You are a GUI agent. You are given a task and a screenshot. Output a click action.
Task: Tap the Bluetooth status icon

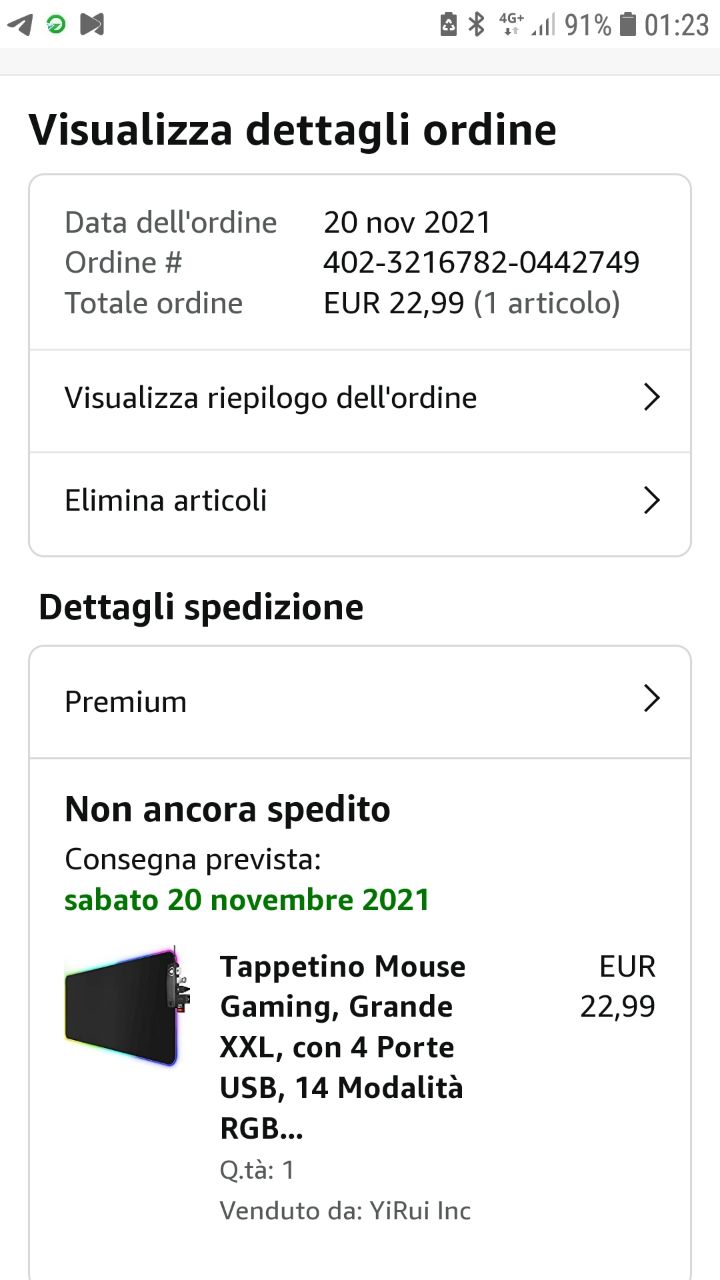pos(477,24)
